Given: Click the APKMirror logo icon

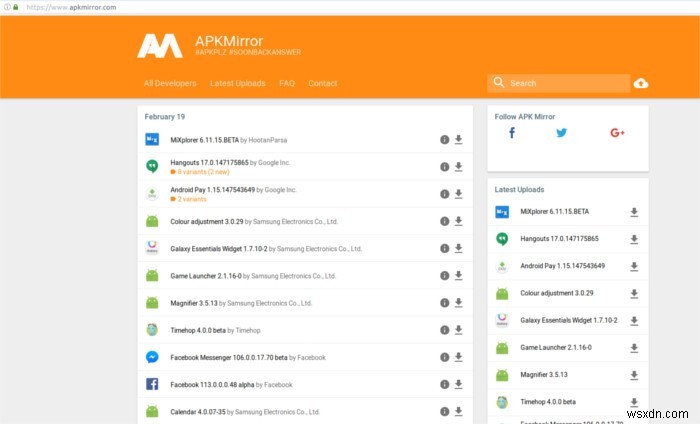Looking at the screenshot, I should 160,46.
